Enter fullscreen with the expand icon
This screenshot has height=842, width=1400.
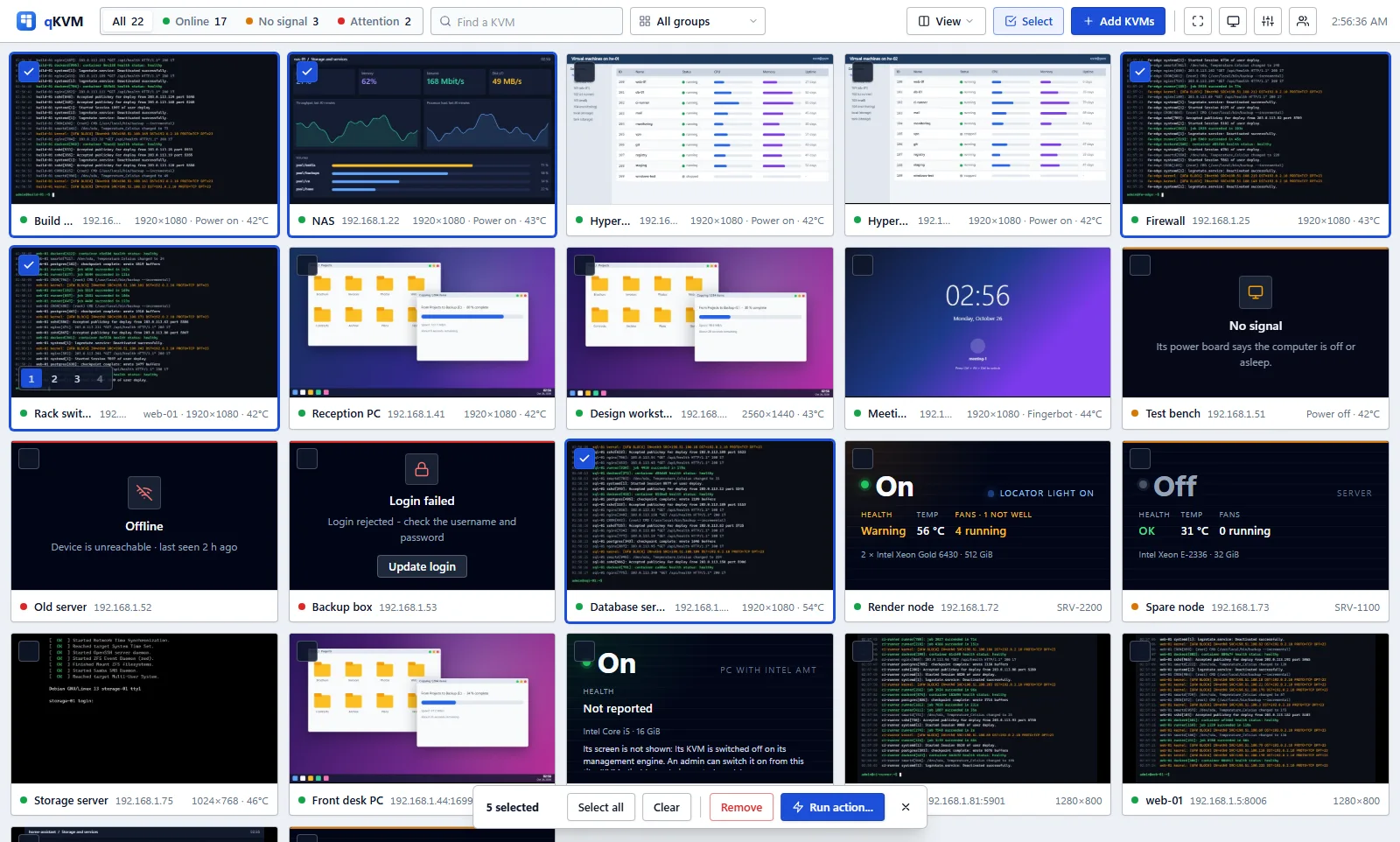[x=1198, y=21]
